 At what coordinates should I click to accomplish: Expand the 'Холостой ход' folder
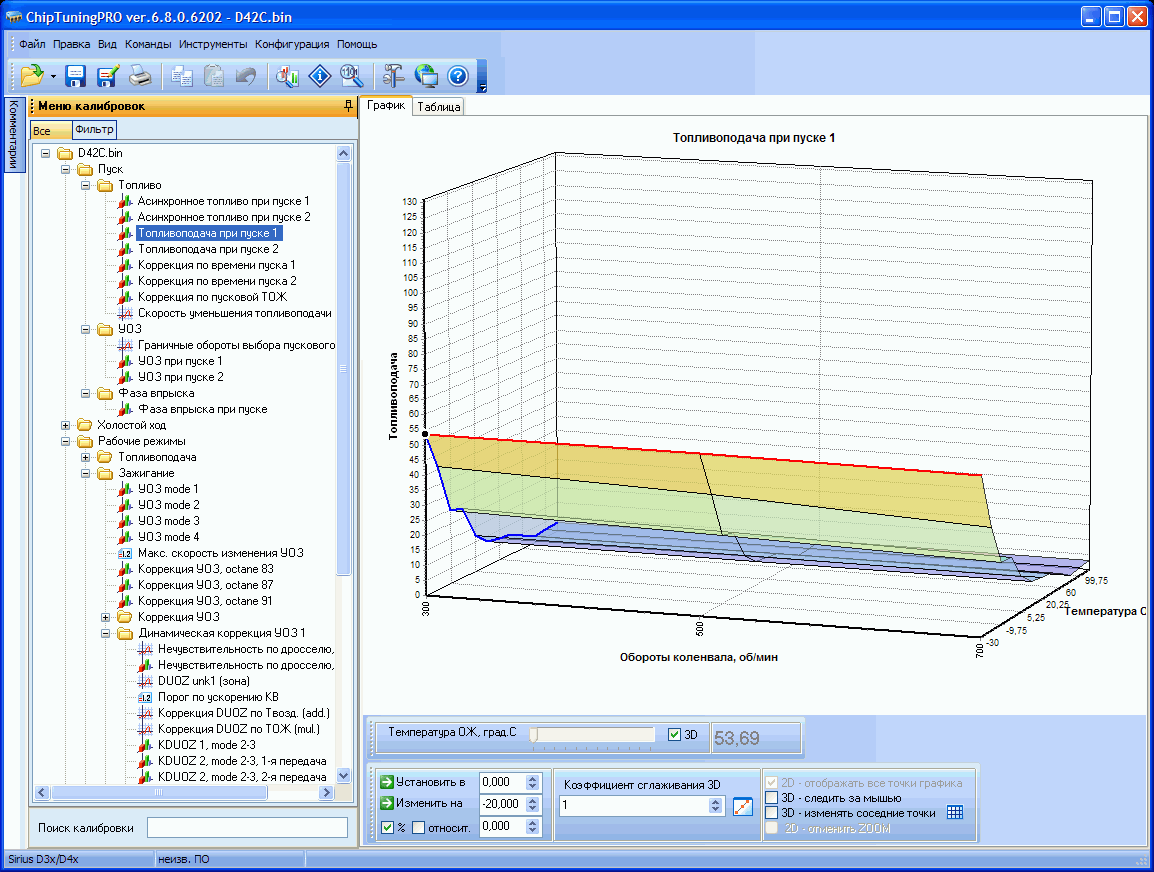[67, 425]
